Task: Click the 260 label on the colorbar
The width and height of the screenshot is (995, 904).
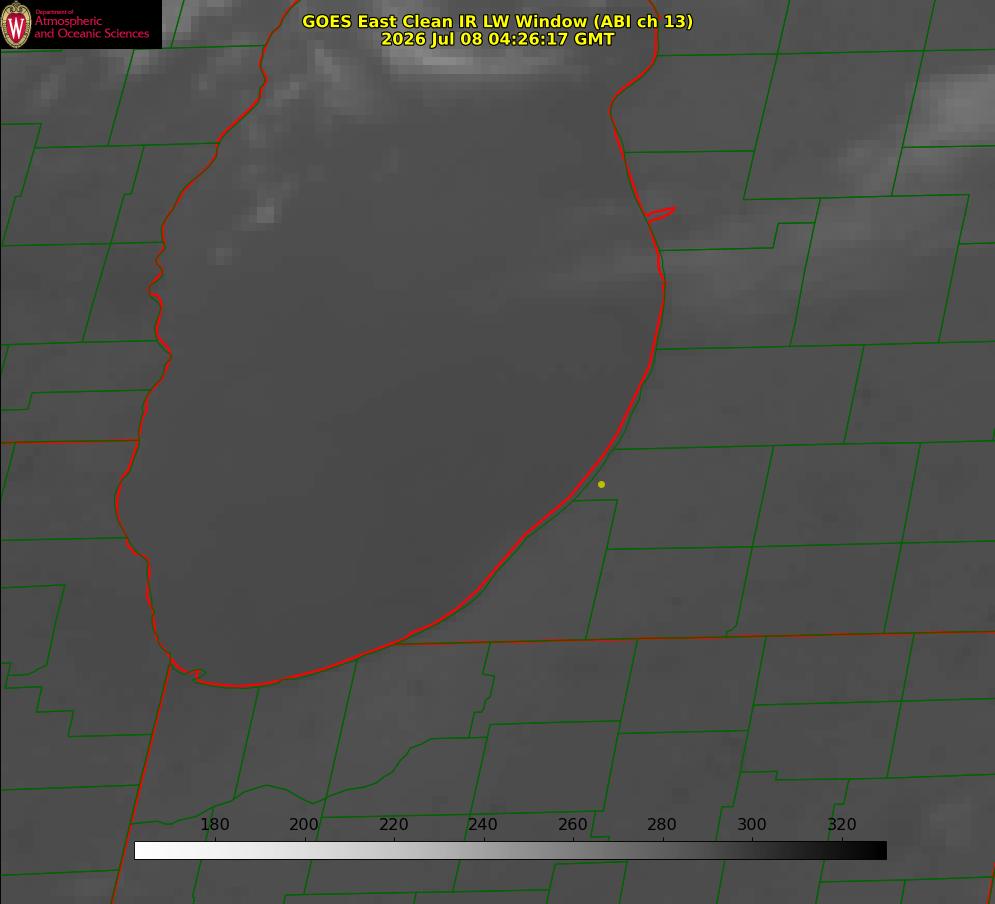Action: [572, 824]
